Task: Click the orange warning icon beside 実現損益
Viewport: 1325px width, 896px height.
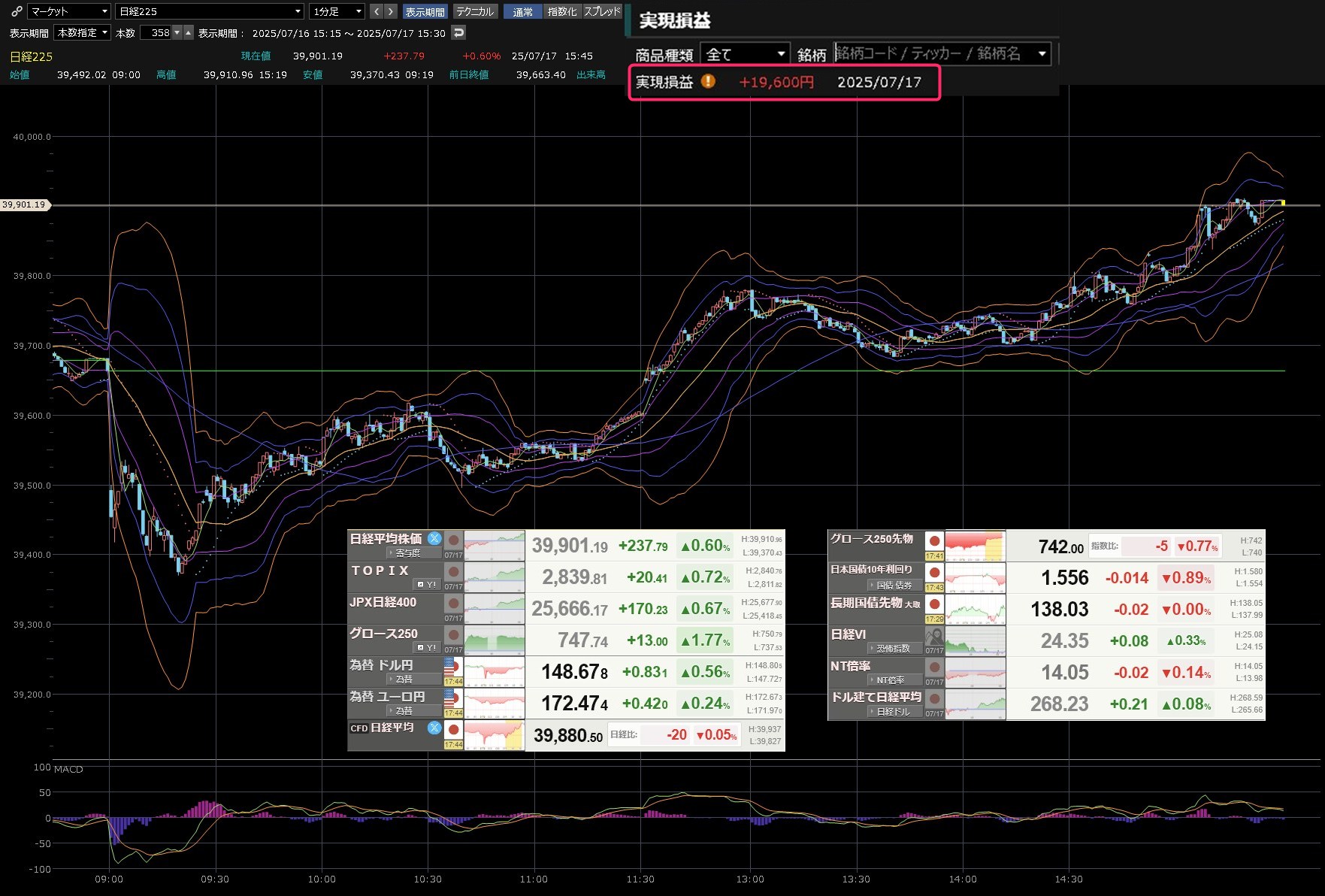Action: 708,81
